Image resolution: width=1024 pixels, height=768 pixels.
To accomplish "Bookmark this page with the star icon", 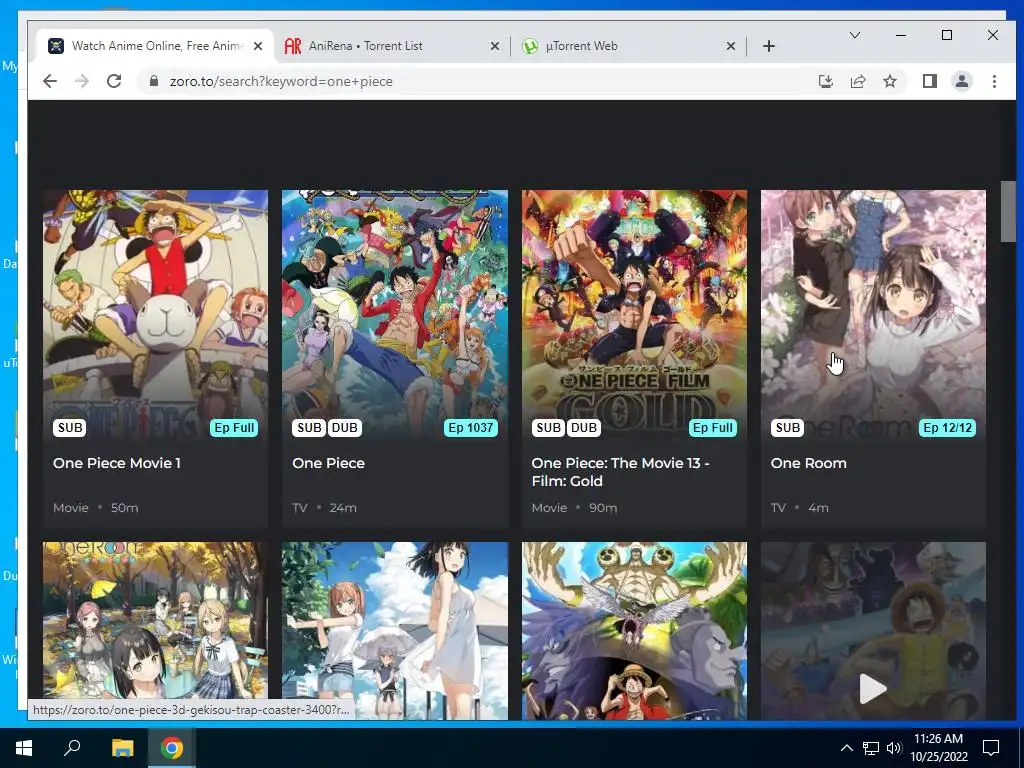I will (889, 81).
